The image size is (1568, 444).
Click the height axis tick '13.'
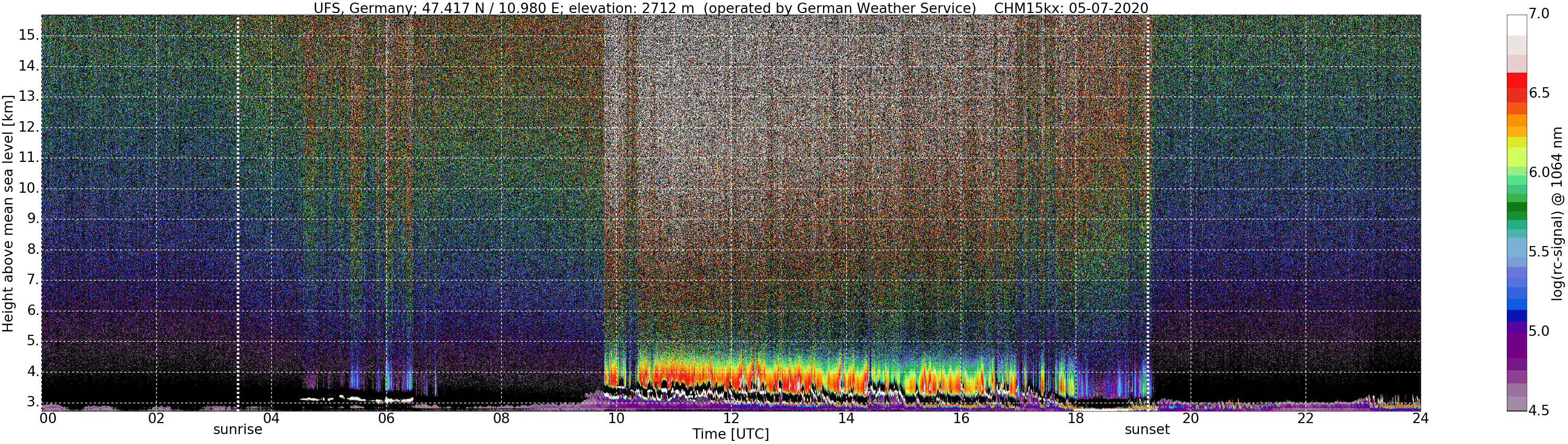click(29, 97)
